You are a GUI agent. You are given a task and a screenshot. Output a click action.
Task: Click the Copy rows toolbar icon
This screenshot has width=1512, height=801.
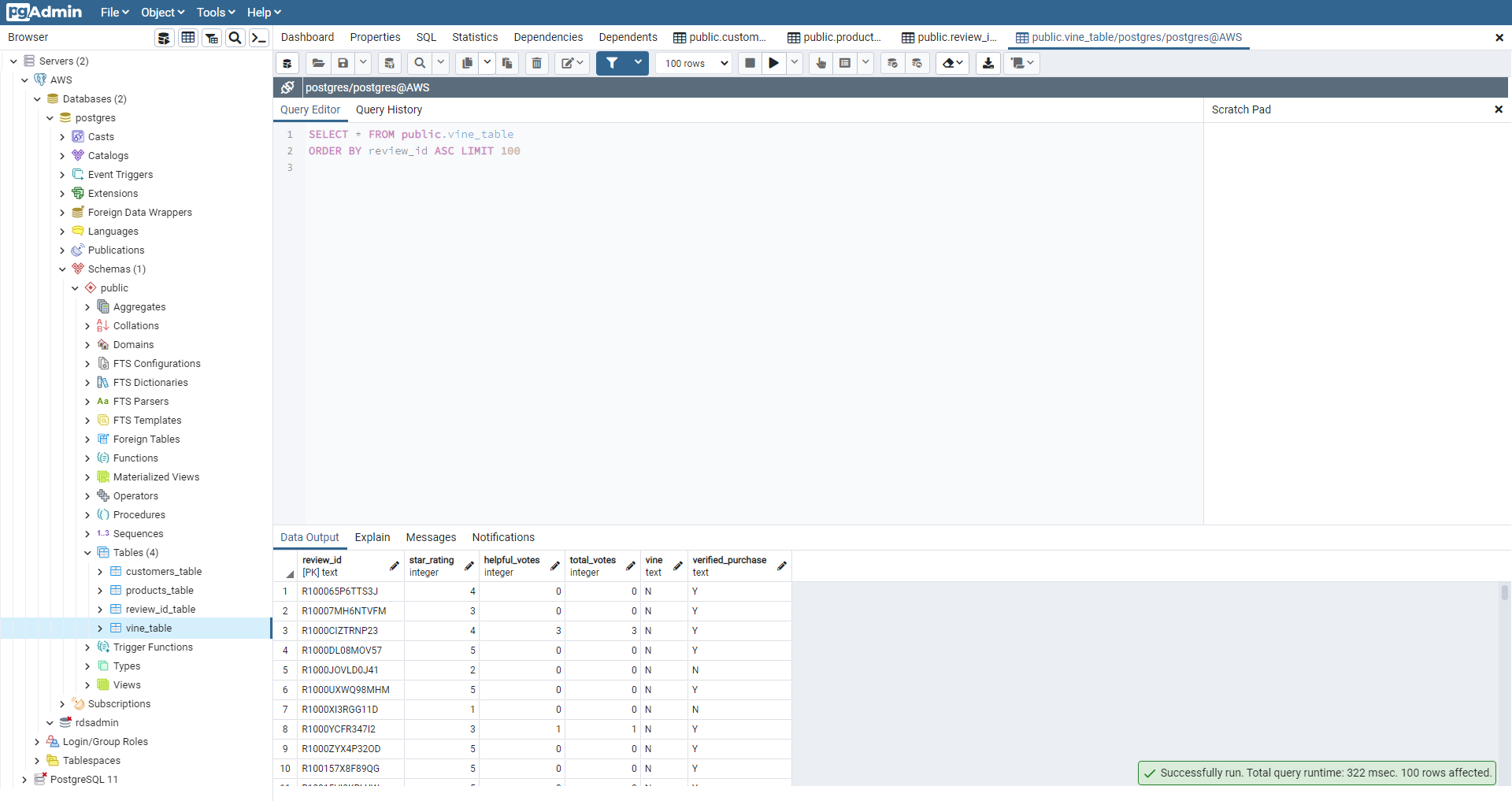(x=467, y=63)
